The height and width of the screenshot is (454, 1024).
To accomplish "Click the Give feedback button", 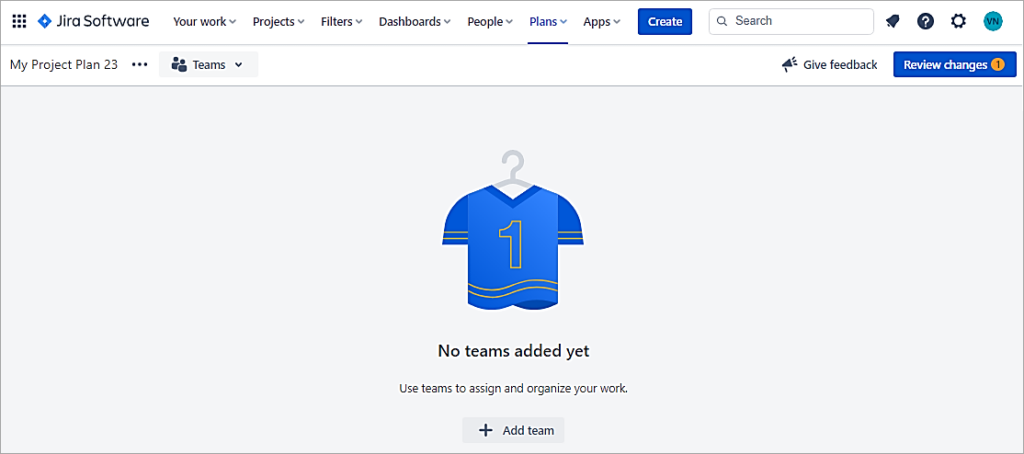I will click(829, 65).
